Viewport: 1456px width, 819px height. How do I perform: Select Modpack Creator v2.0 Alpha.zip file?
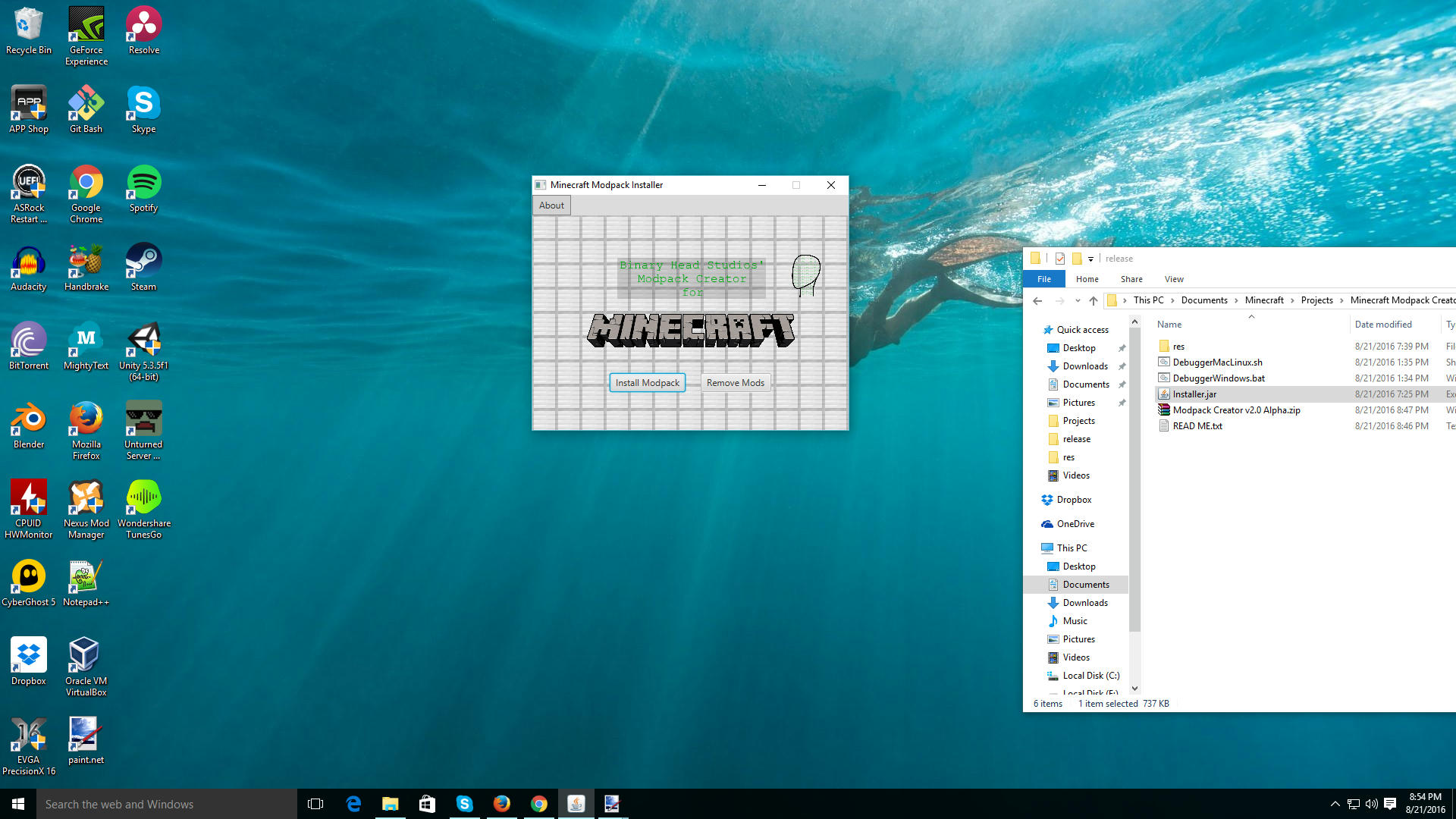(x=1236, y=410)
